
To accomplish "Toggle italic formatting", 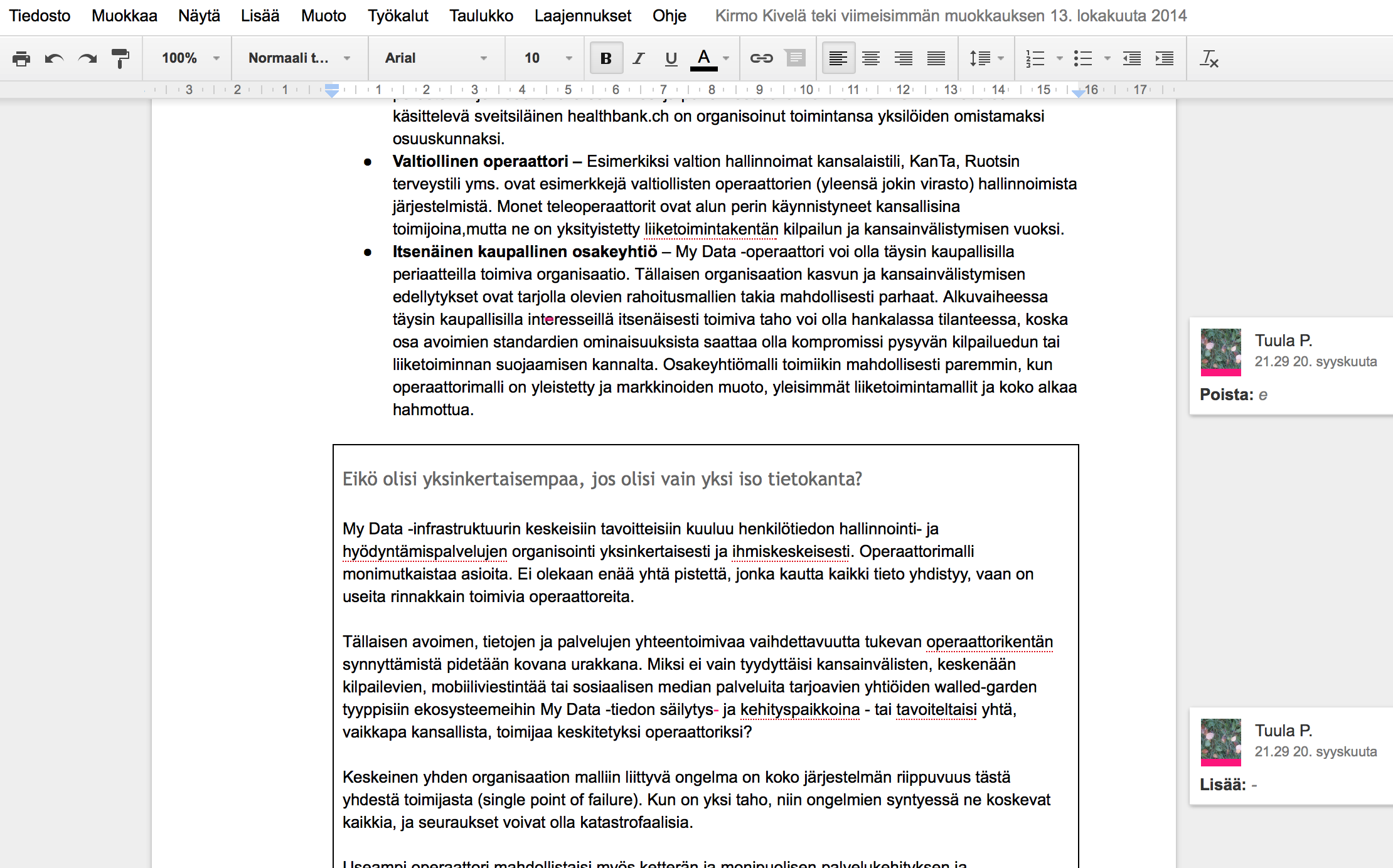I will pyautogui.click(x=639, y=58).
